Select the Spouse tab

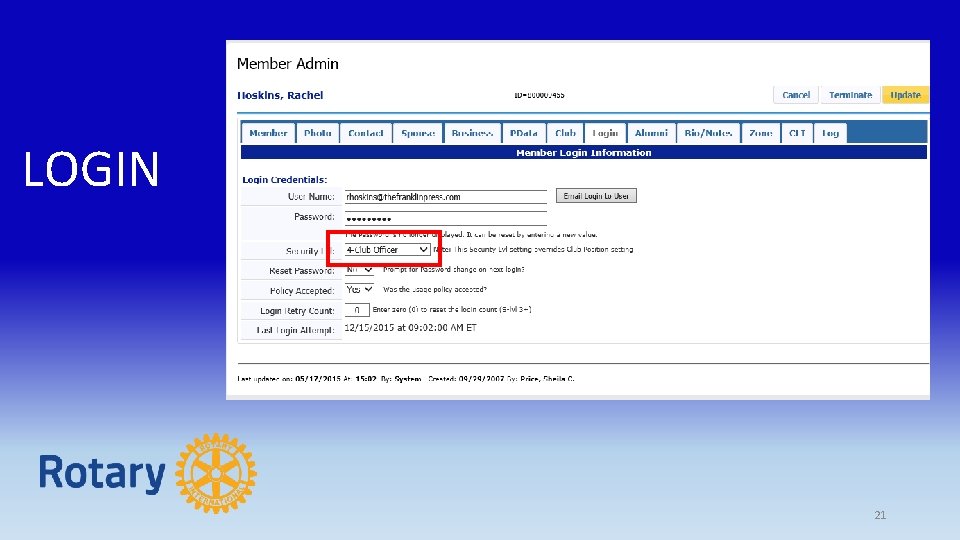pos(418,133)
